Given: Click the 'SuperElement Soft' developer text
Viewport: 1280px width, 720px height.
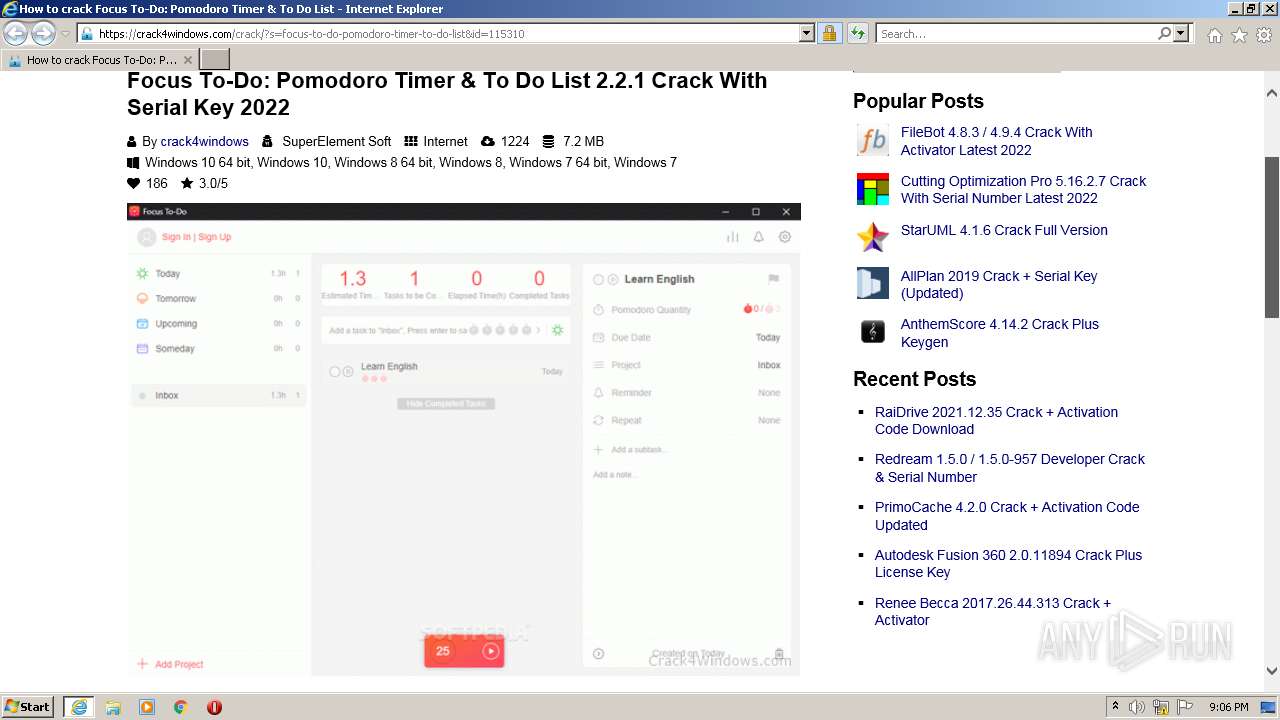Looking at the screenshot, I should tap(337, 141).
